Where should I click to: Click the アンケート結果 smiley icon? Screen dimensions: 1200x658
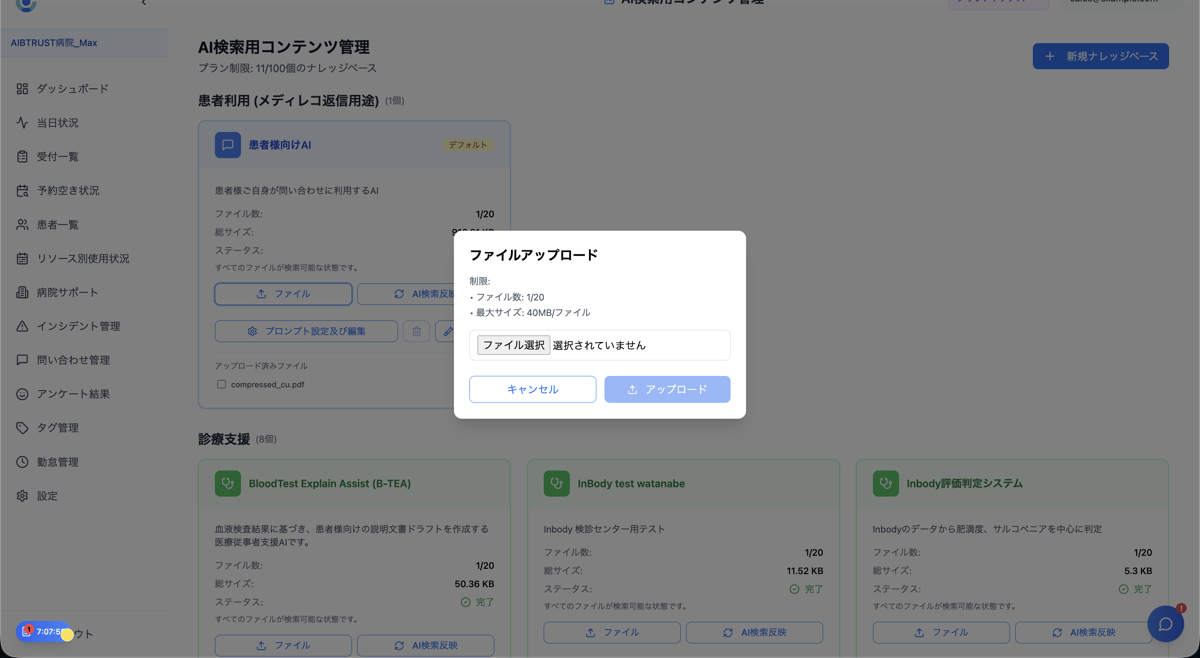[x=20, y=394]
